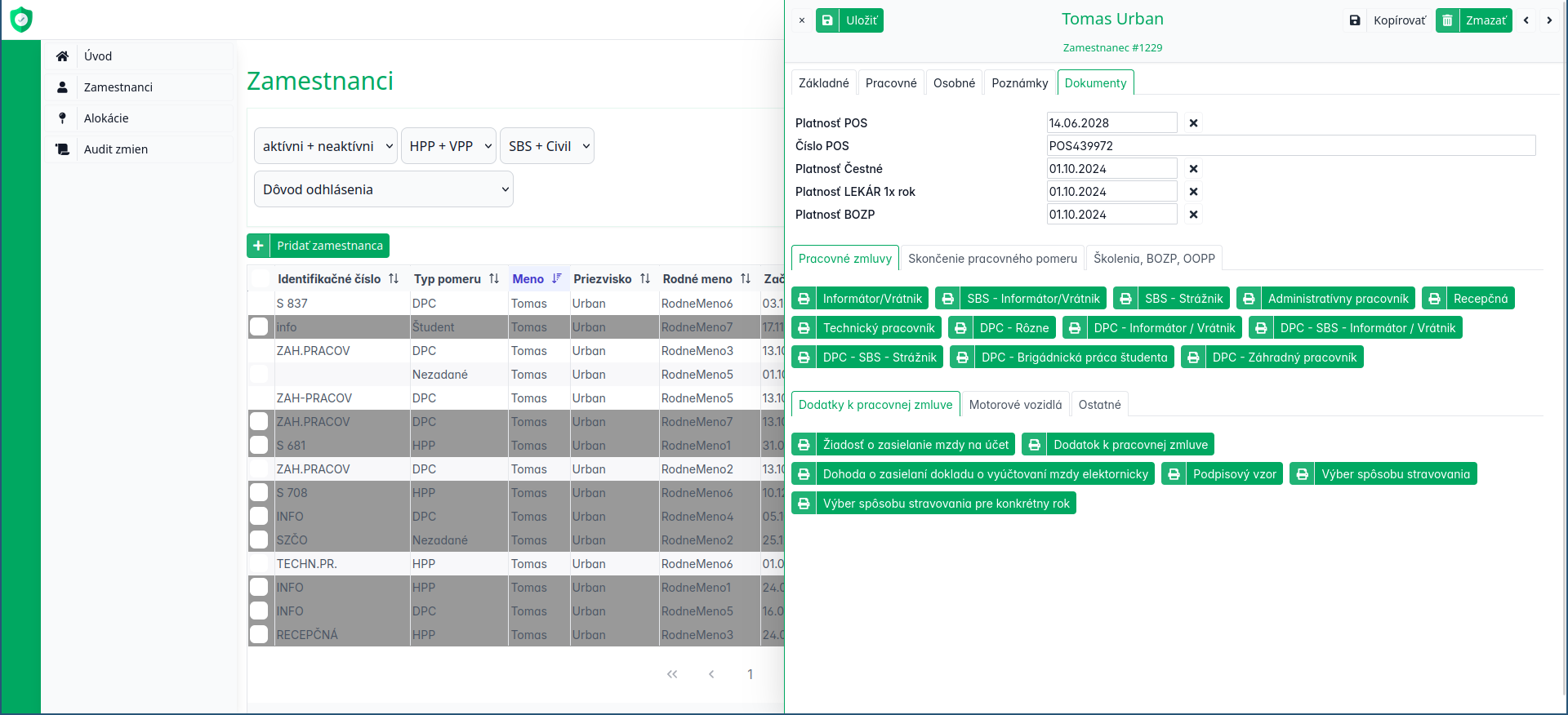
Task: Clear the Platnosť POS date with X
Action: click(x=1193, y=123)
